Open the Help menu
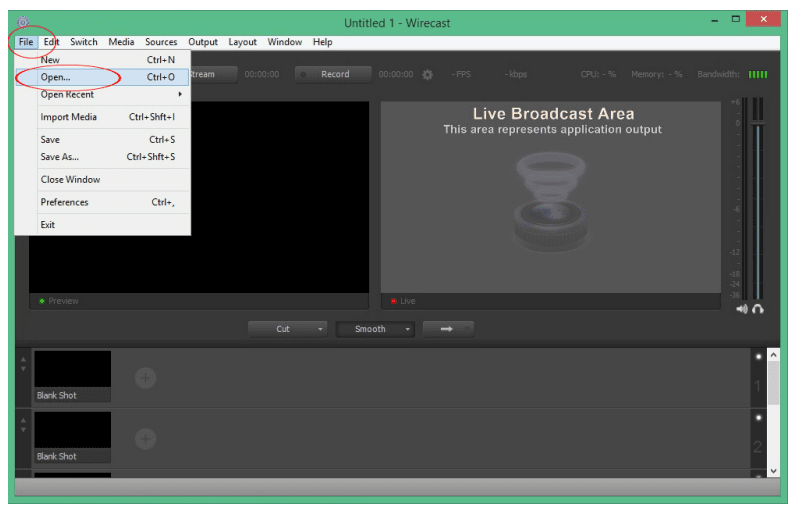 point(322,42)
